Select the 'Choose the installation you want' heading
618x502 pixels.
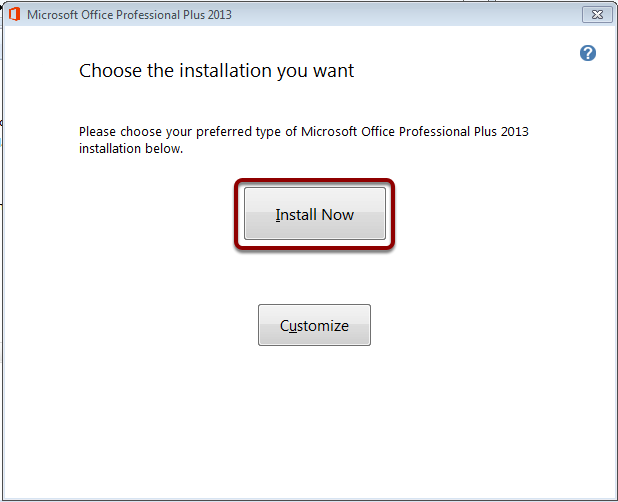[x=216, y=71]
